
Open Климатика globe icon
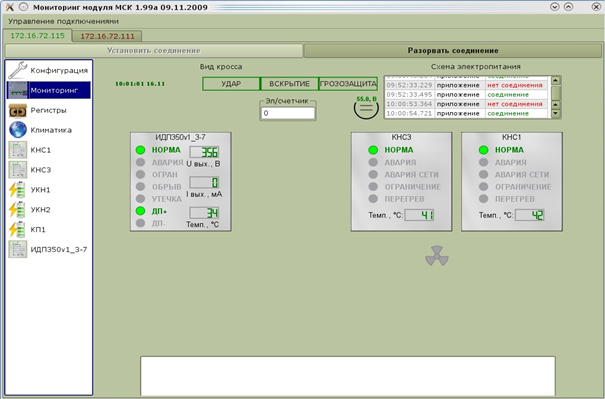[x=18, y=130]
